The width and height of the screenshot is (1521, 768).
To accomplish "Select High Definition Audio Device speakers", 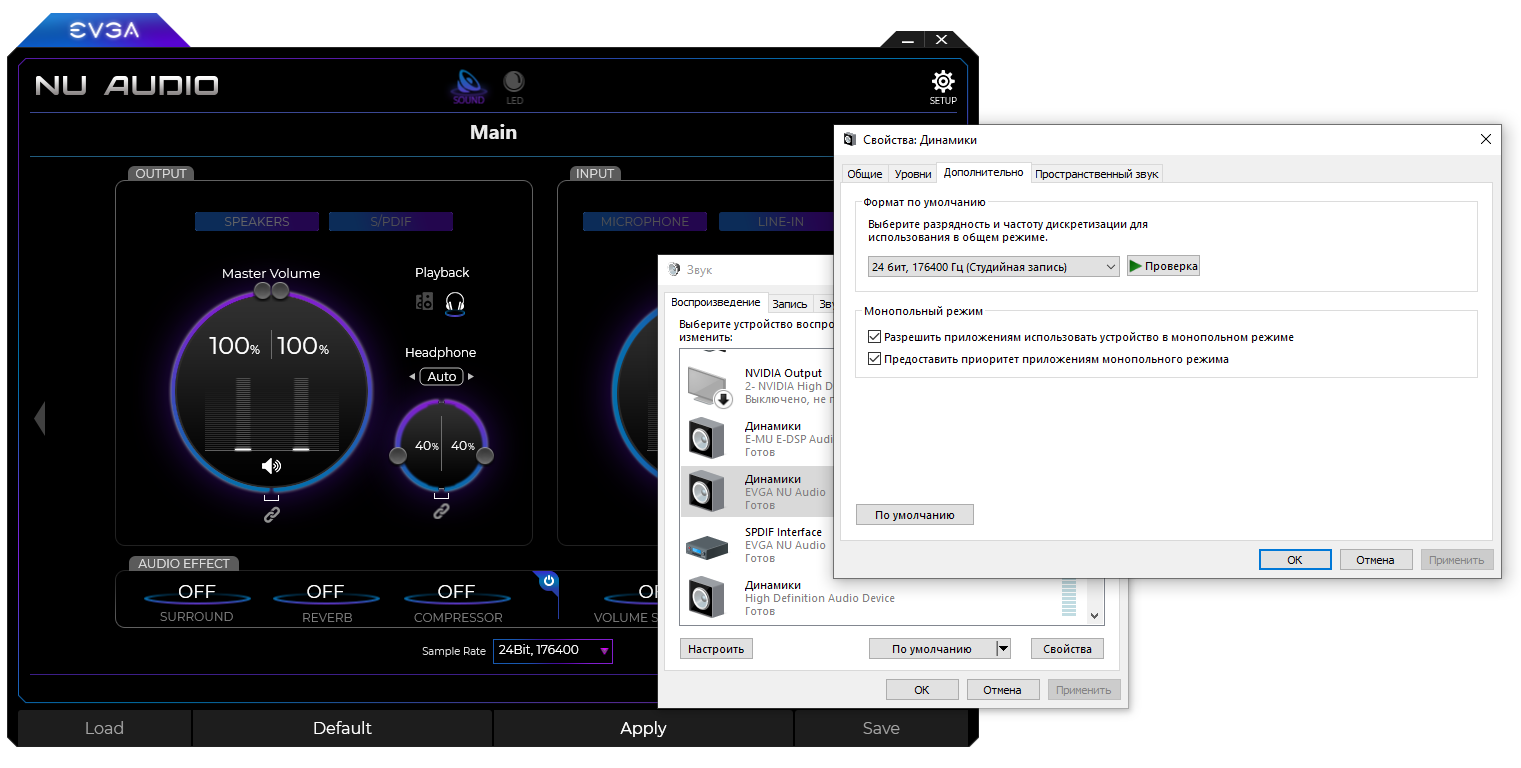I will [x=870, y=598].
